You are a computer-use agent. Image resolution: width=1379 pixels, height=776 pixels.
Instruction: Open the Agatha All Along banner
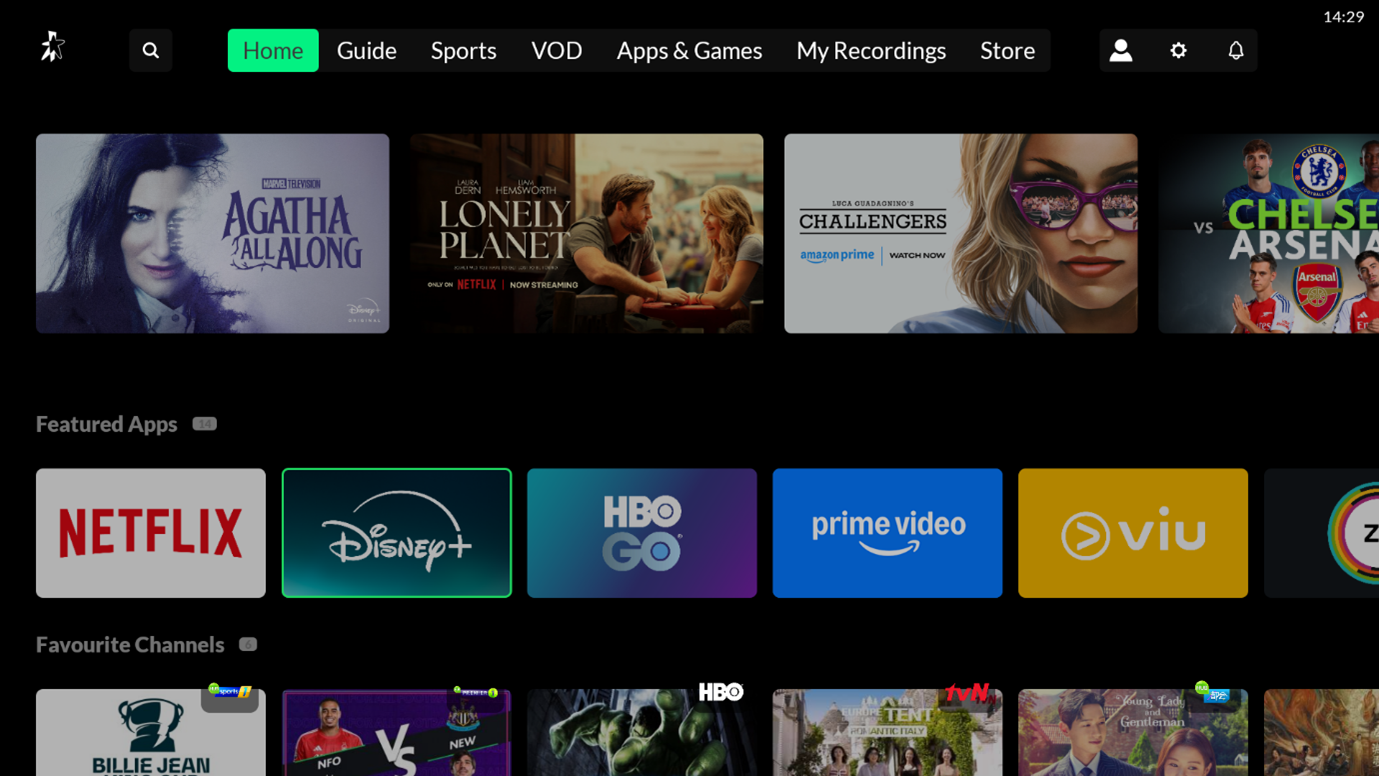pyautogui.click(x=213, y=233)
